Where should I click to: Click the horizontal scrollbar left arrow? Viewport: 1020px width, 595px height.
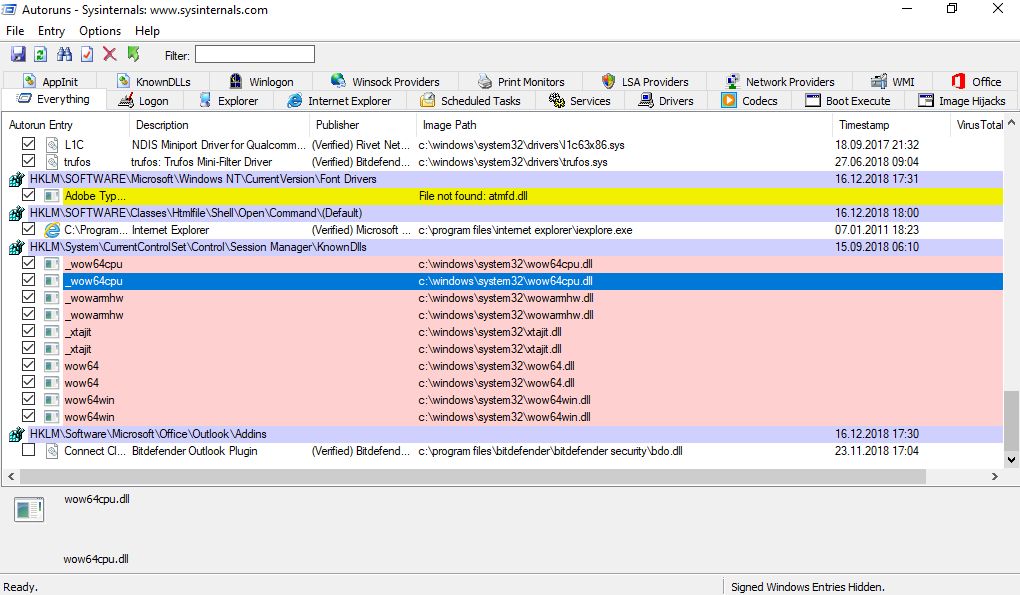click(10, 477)
